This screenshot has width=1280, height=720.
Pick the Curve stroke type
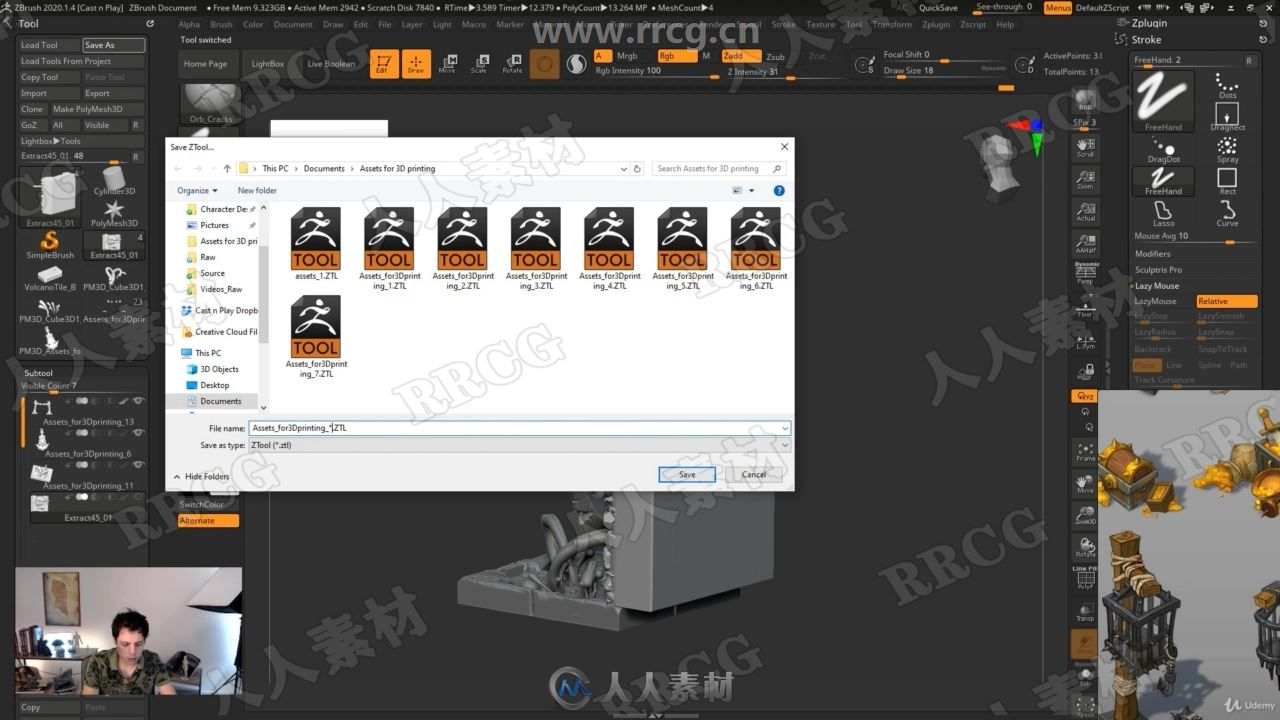tap(1227, 213)
